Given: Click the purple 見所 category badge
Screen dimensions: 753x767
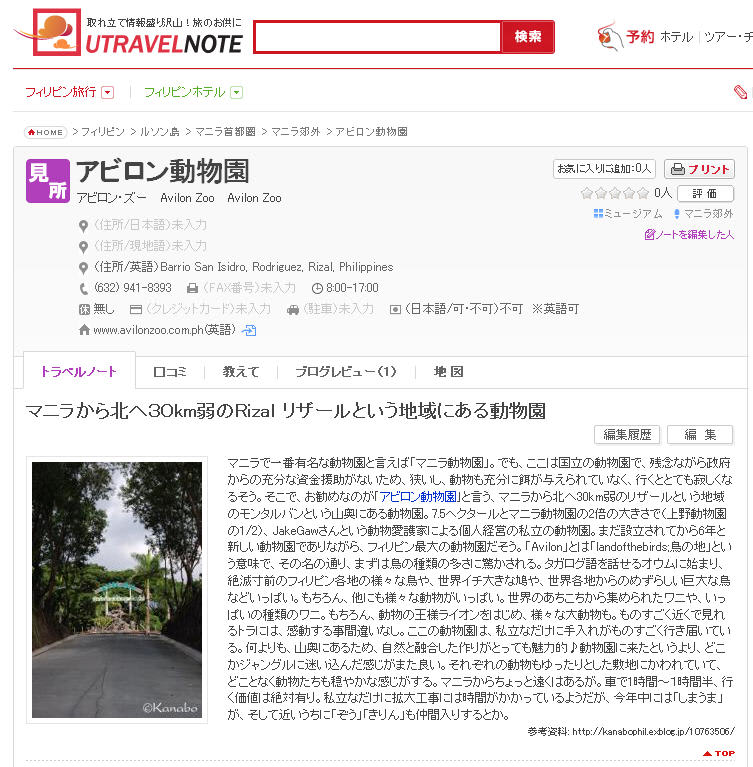Looking at the screenshot, I should tap(48, 181).
